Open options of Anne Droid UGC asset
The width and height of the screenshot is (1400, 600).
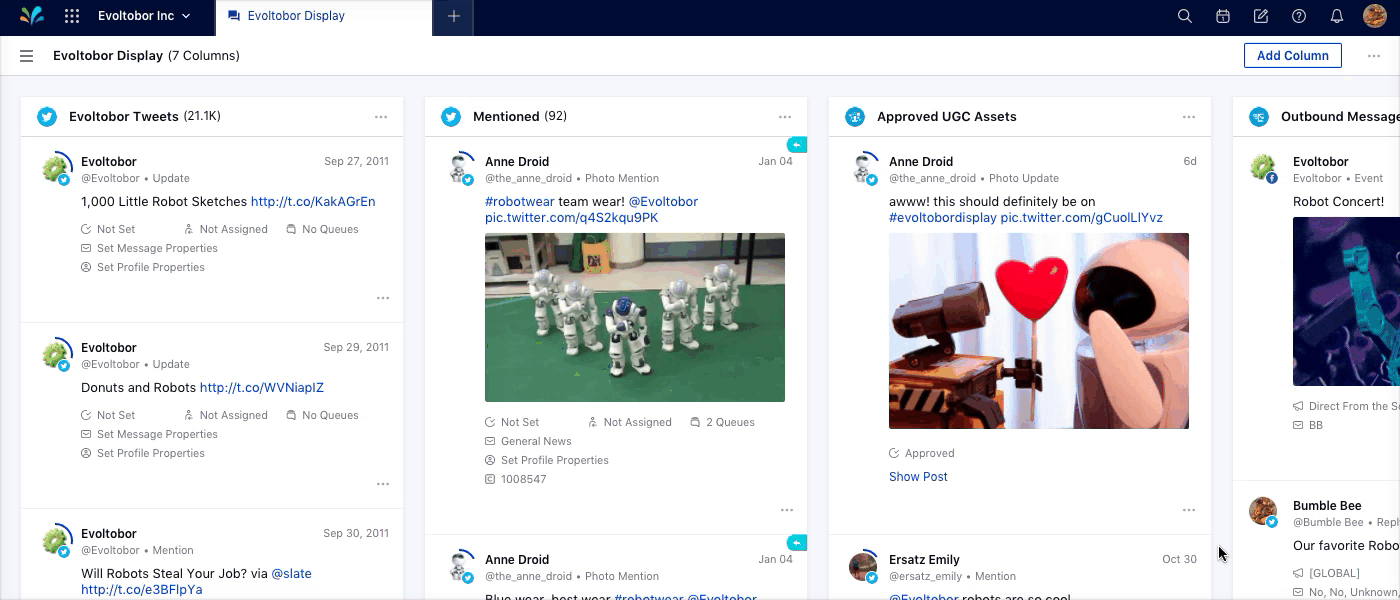pyautogui.click(x=1189, y=510)
